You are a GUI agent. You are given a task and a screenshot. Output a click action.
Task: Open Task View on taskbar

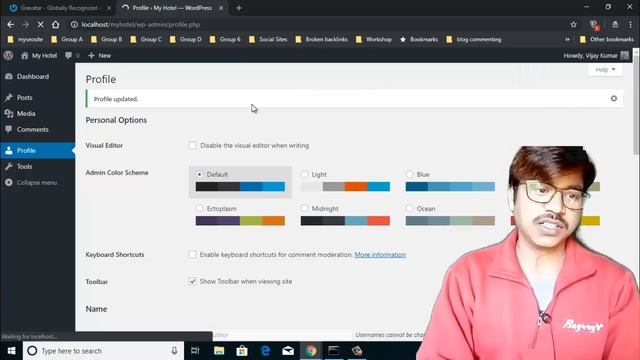195,351
